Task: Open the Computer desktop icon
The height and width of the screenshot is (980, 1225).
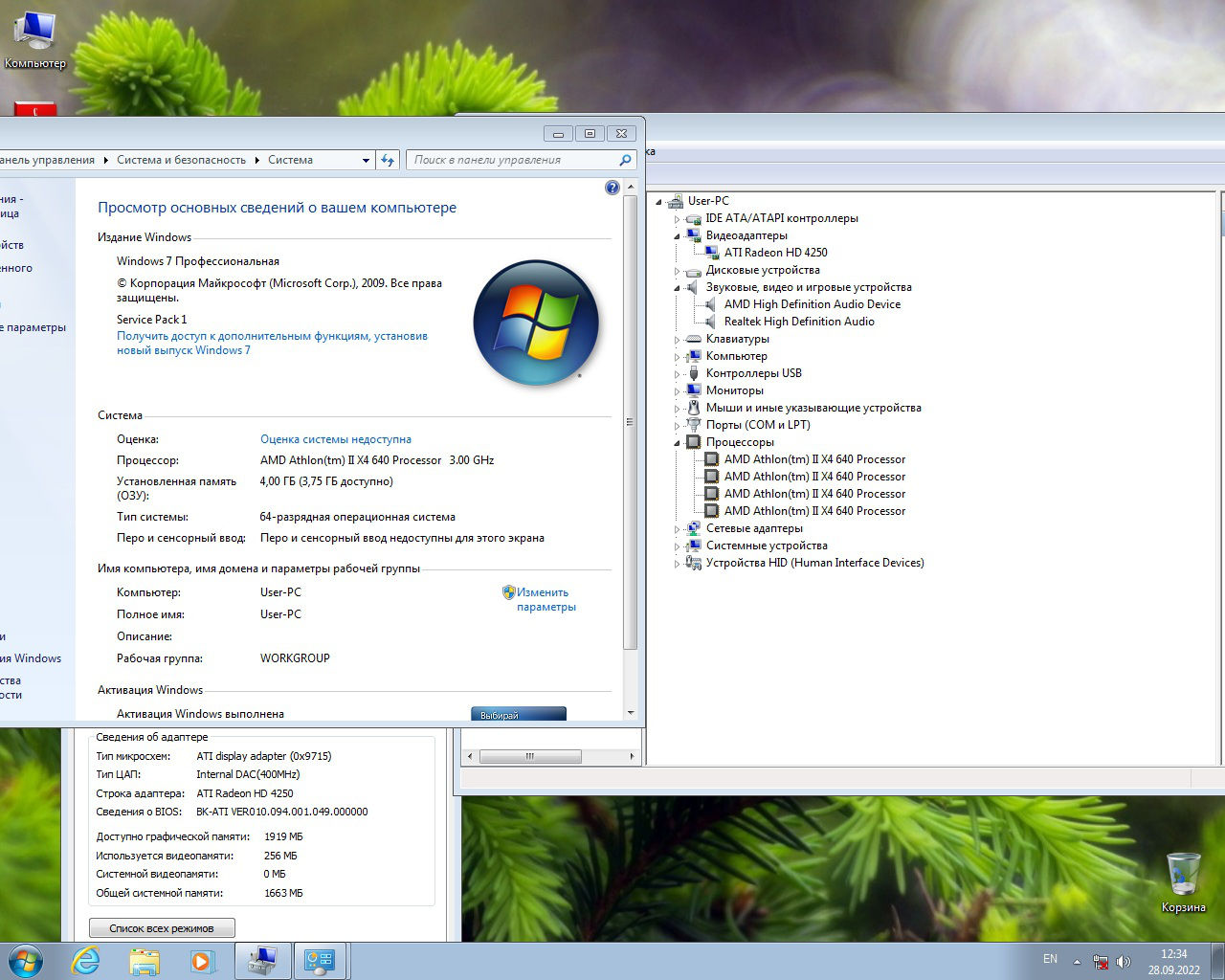Action: click(x=35, y=40)
